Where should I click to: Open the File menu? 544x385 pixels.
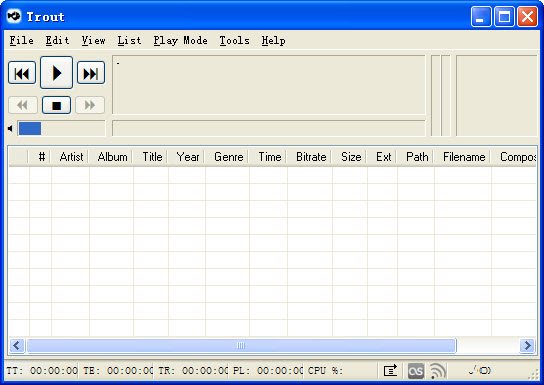[22, 41]
